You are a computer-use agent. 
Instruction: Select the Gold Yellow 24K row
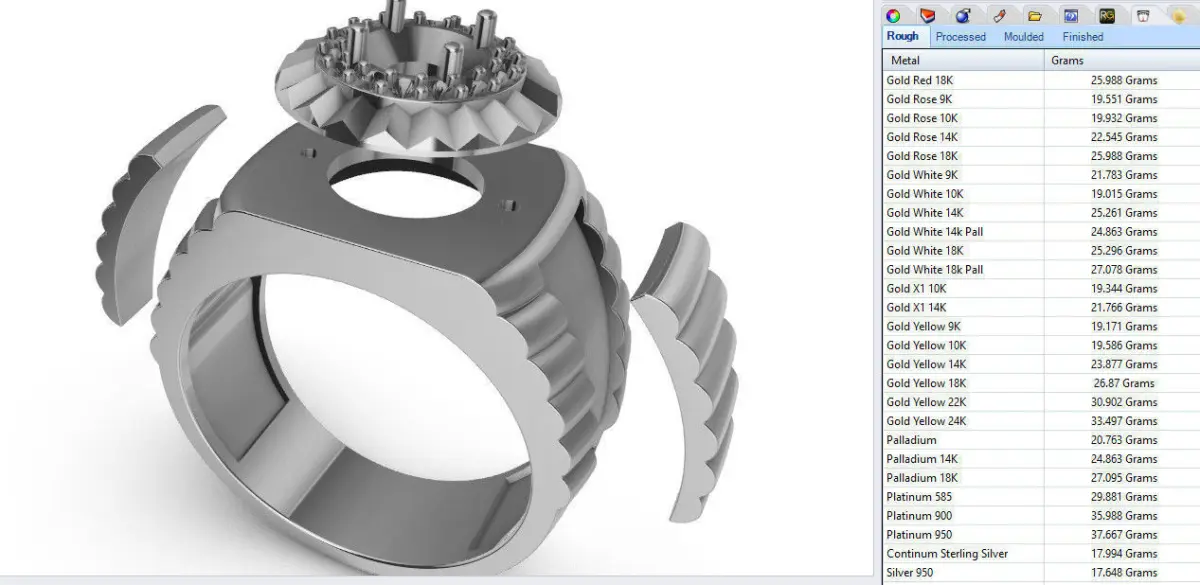click(1041, 422)
